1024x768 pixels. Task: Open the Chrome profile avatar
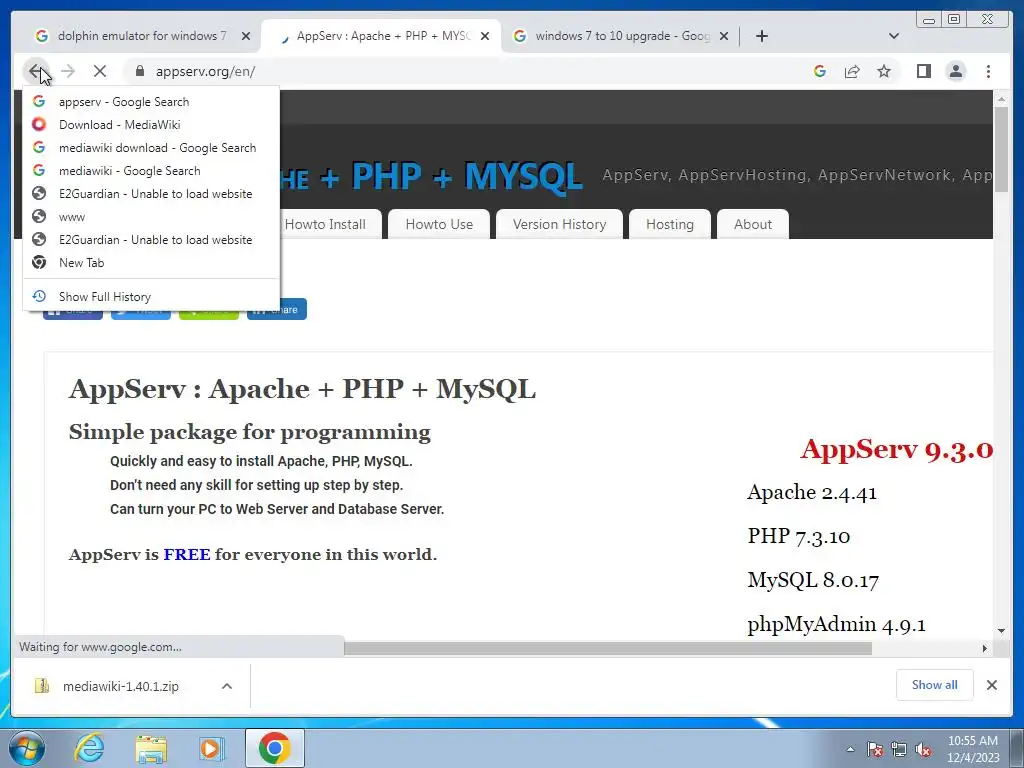pyautogui.click(x=955, y=71)
